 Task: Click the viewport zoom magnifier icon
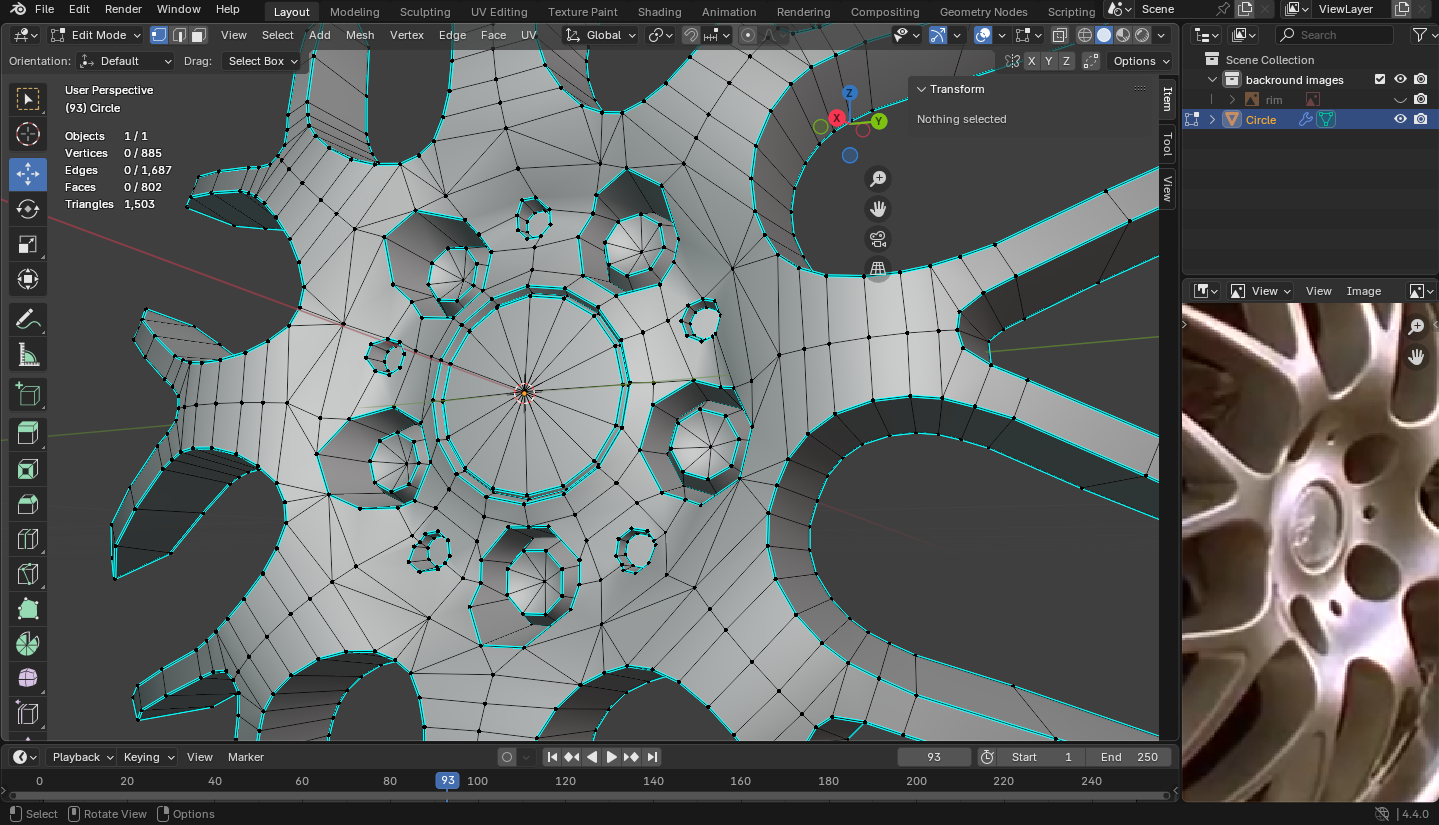(878, 179)
